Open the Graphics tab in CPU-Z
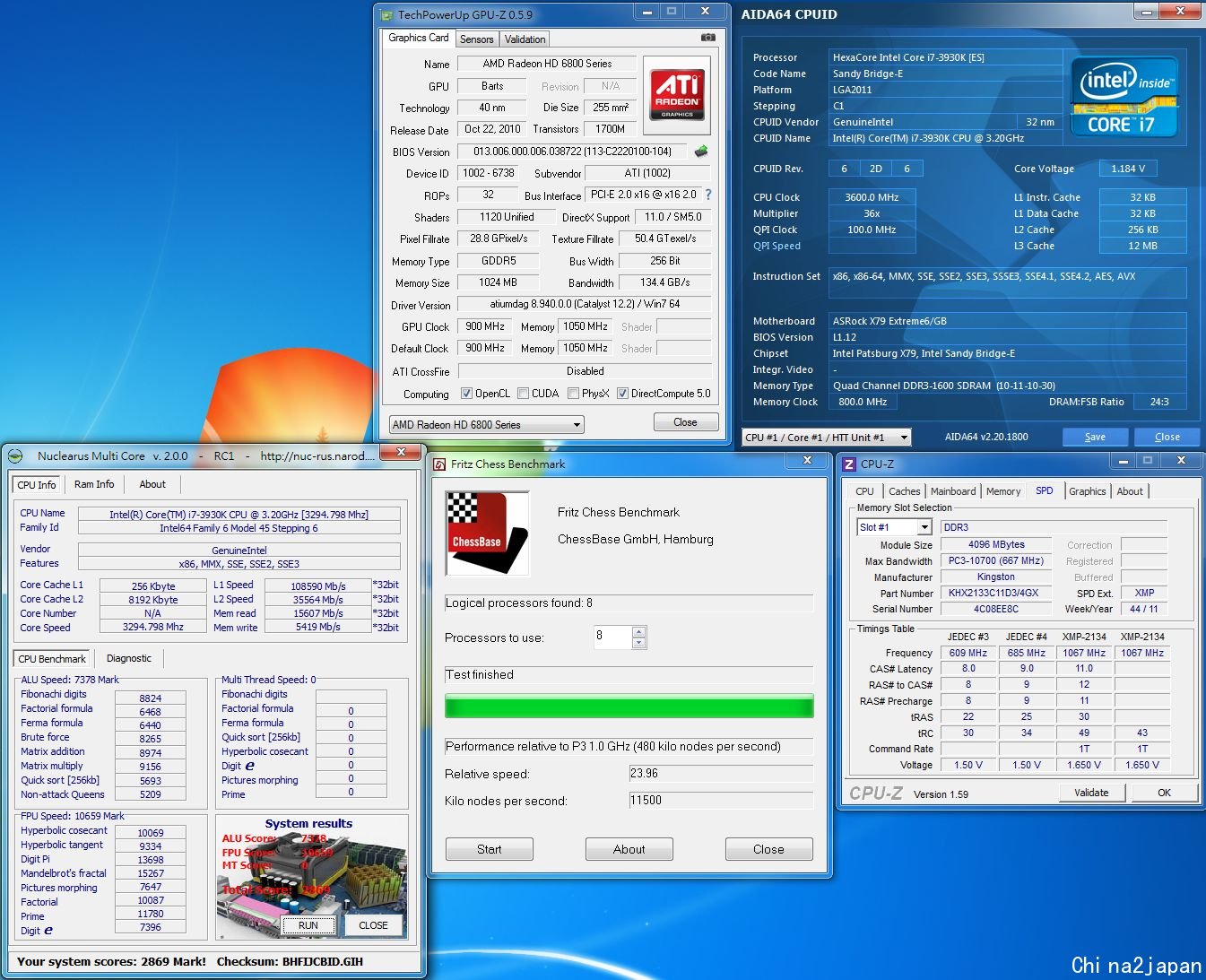1206x980 pixels. 1088,491
